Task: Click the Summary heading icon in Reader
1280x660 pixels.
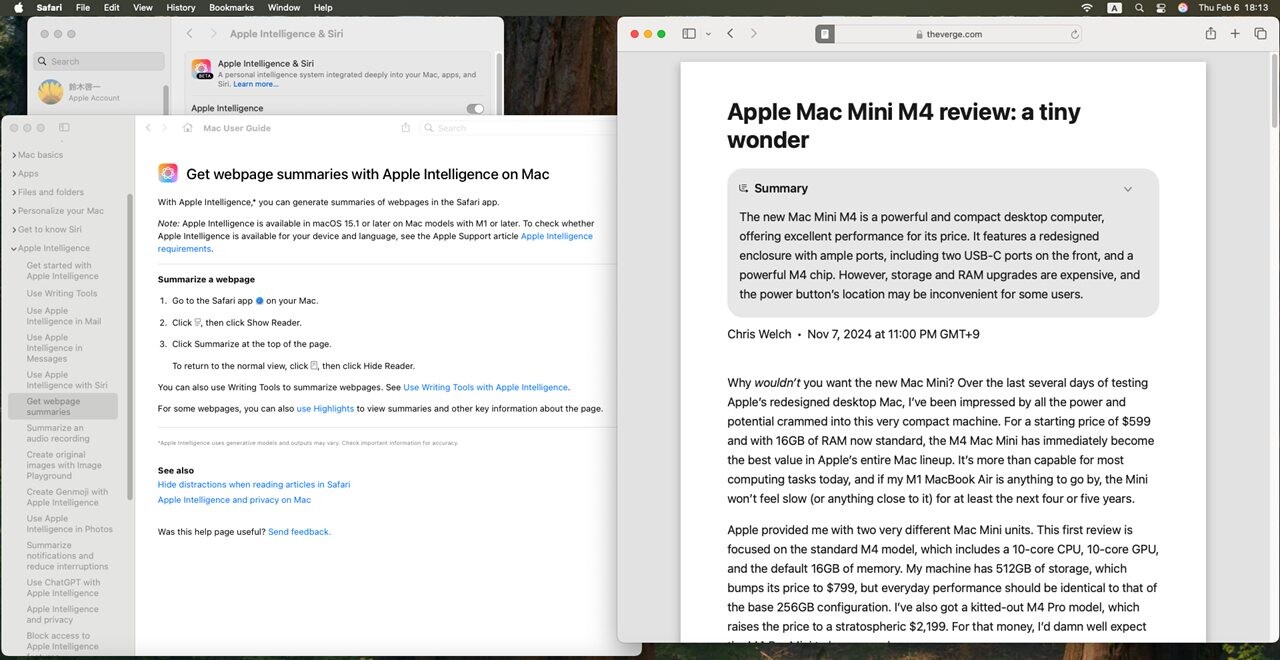Action: [743, 188]
